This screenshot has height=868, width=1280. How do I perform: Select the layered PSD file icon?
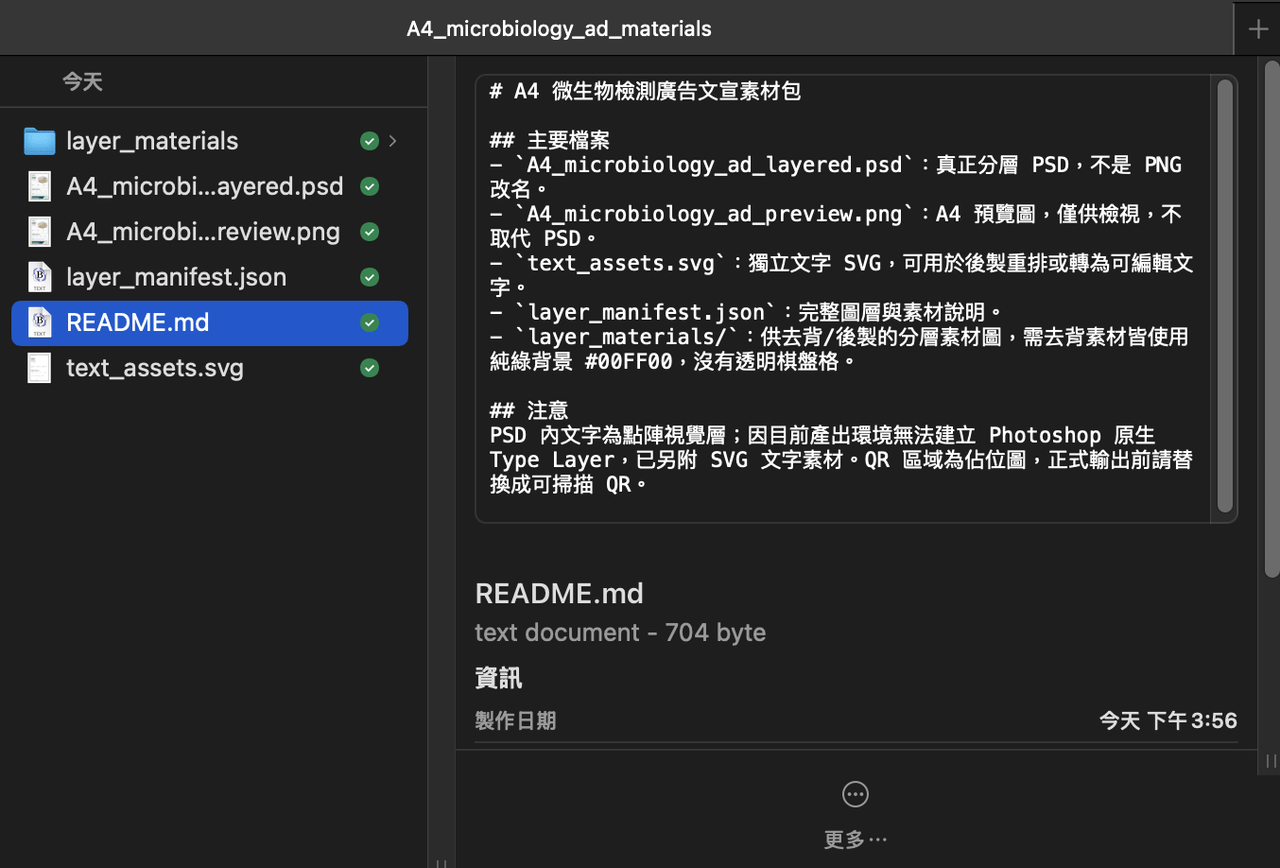point(40,187)
